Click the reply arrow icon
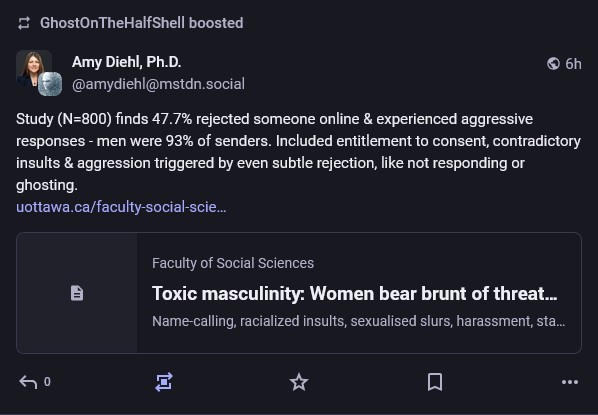 pyautogui.click(x=28, y=382)
